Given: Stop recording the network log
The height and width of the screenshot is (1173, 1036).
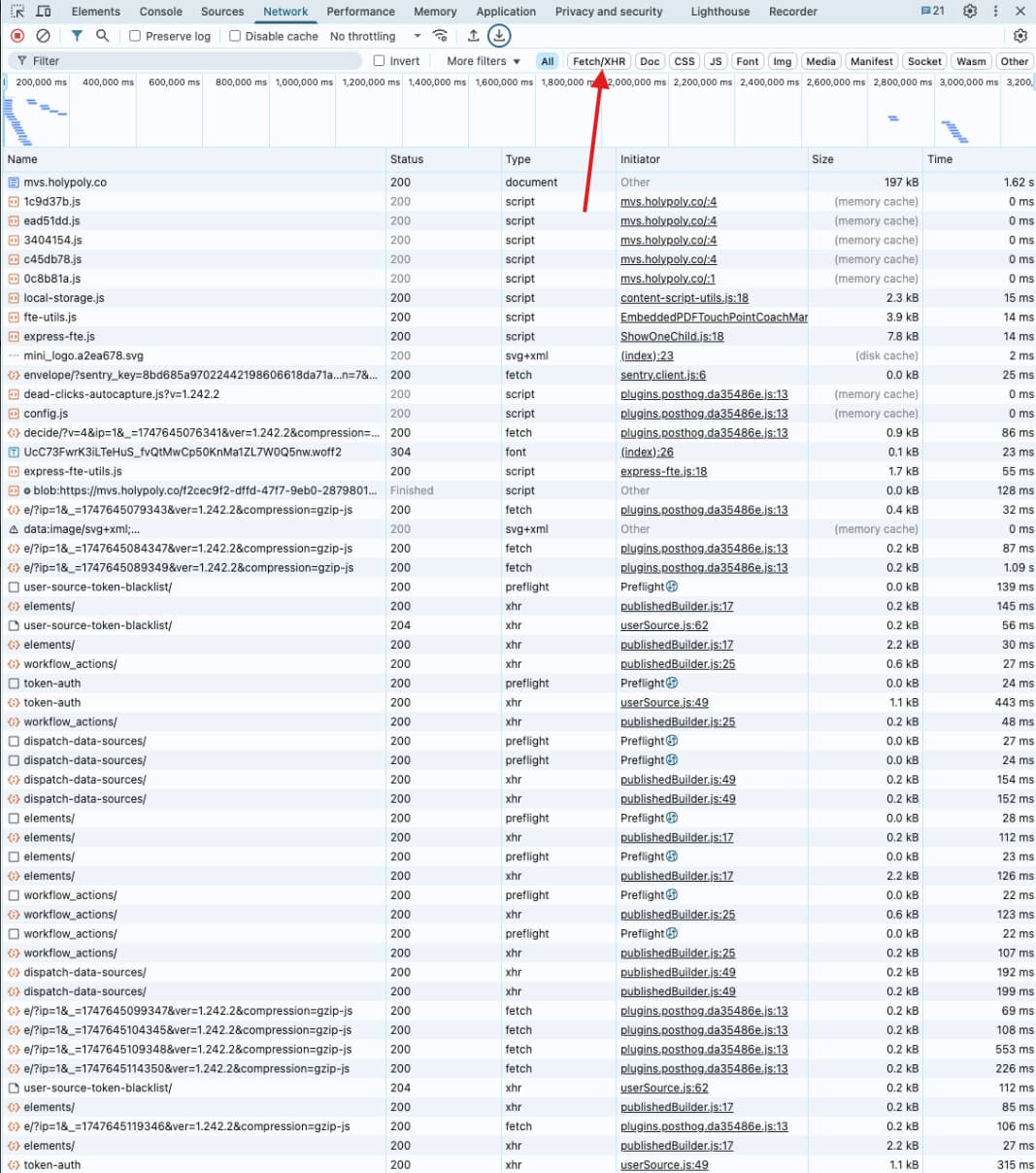Looking at the screenshot, I should (x=17, y=36).
